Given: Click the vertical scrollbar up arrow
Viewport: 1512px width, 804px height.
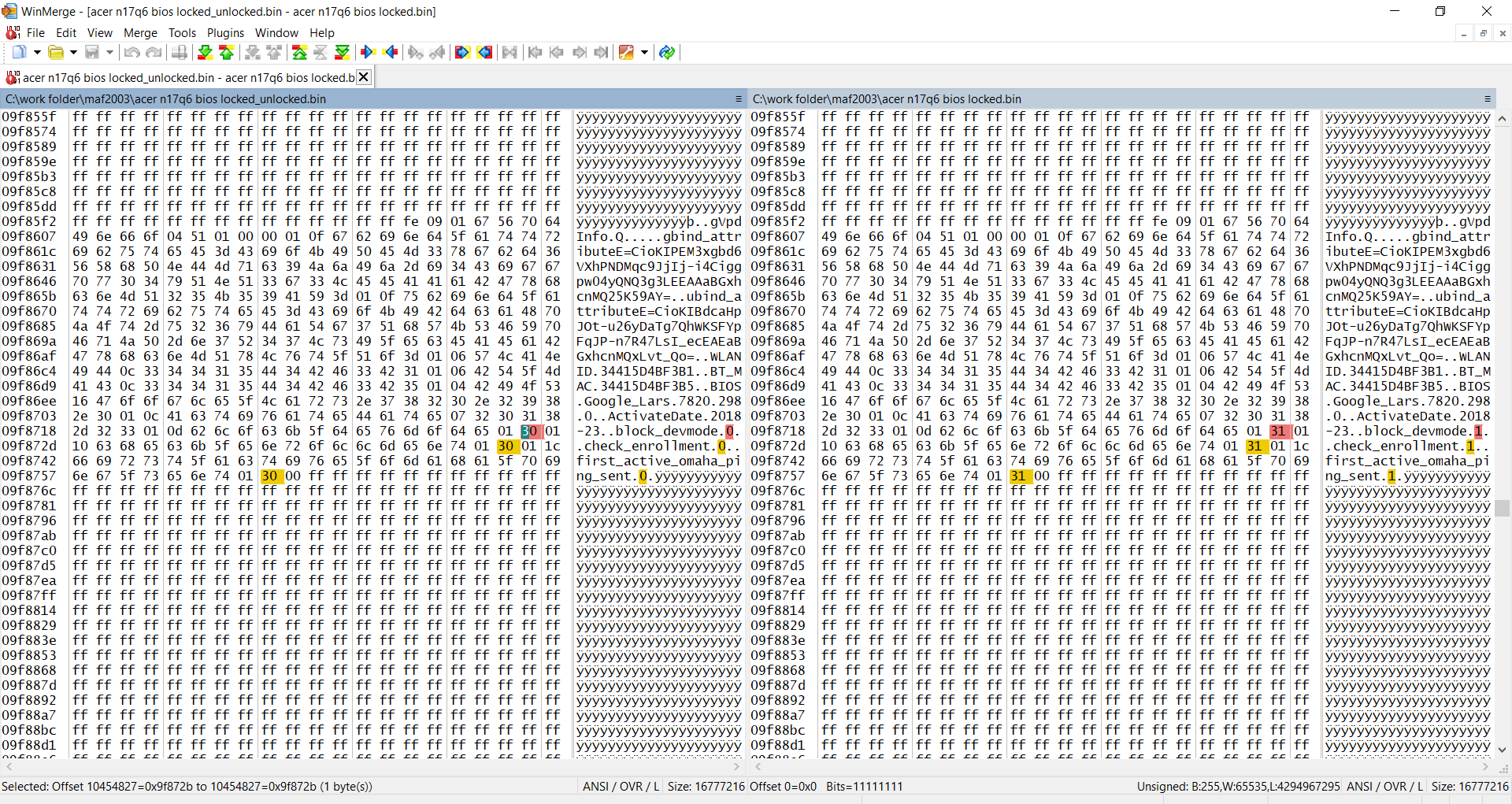Looking at the screenshot, I should click(1503, 118).
